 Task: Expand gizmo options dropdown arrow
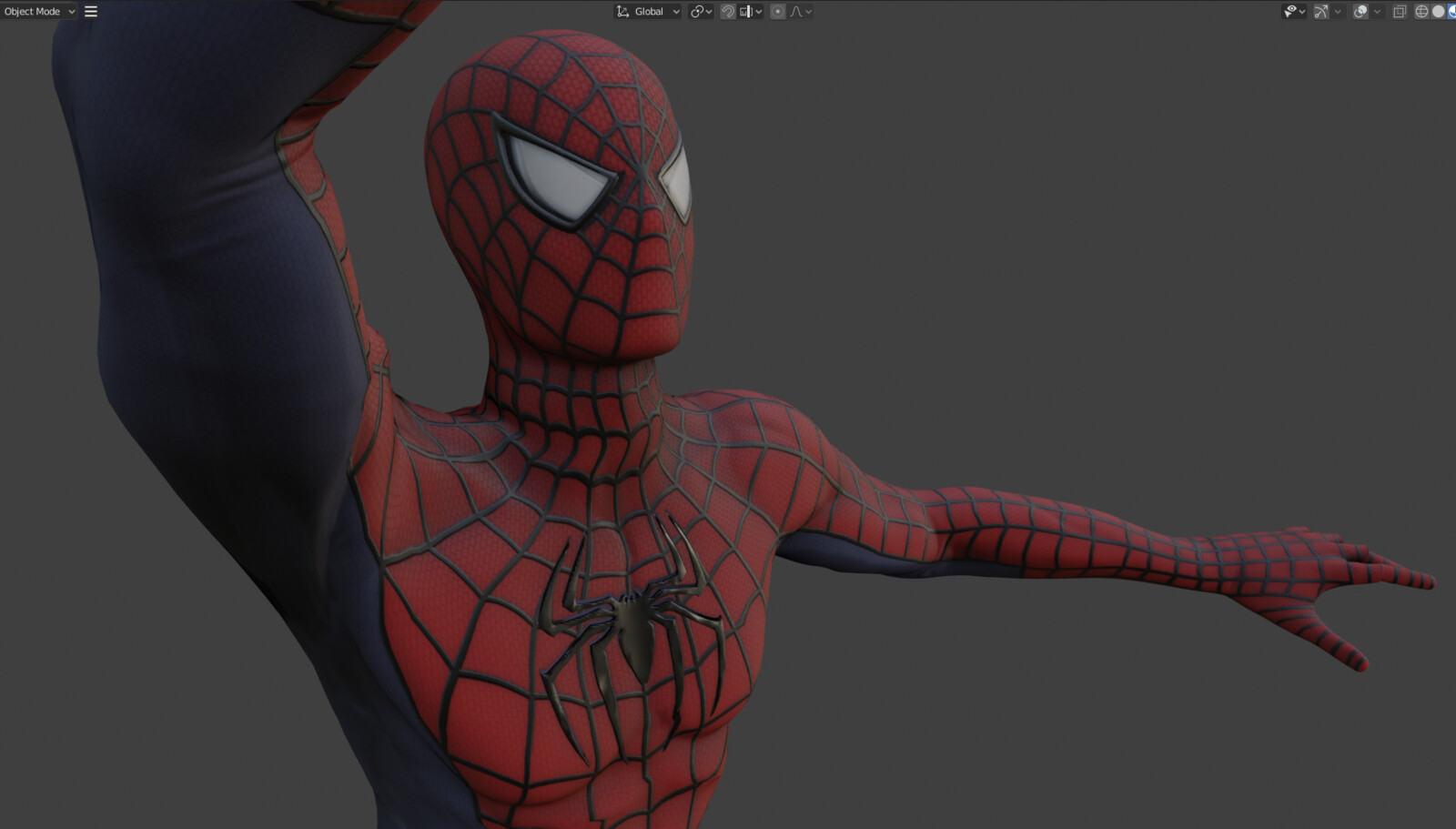1338,12
